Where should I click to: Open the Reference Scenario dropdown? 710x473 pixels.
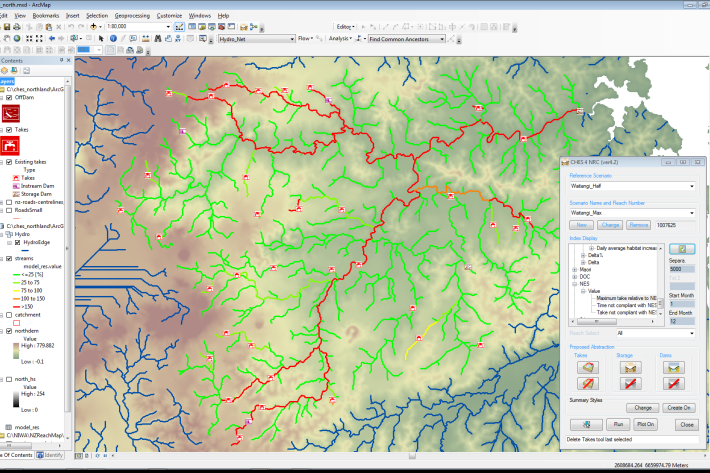tap(691, 185)
